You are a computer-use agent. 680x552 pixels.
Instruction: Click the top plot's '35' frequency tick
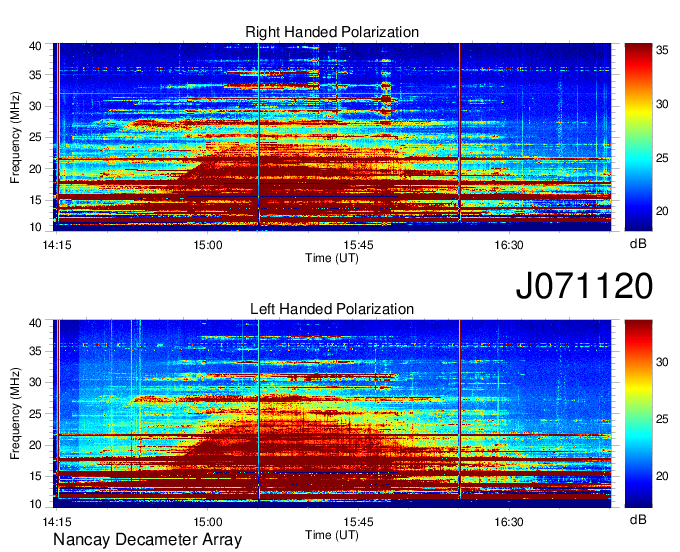point(35,75)
